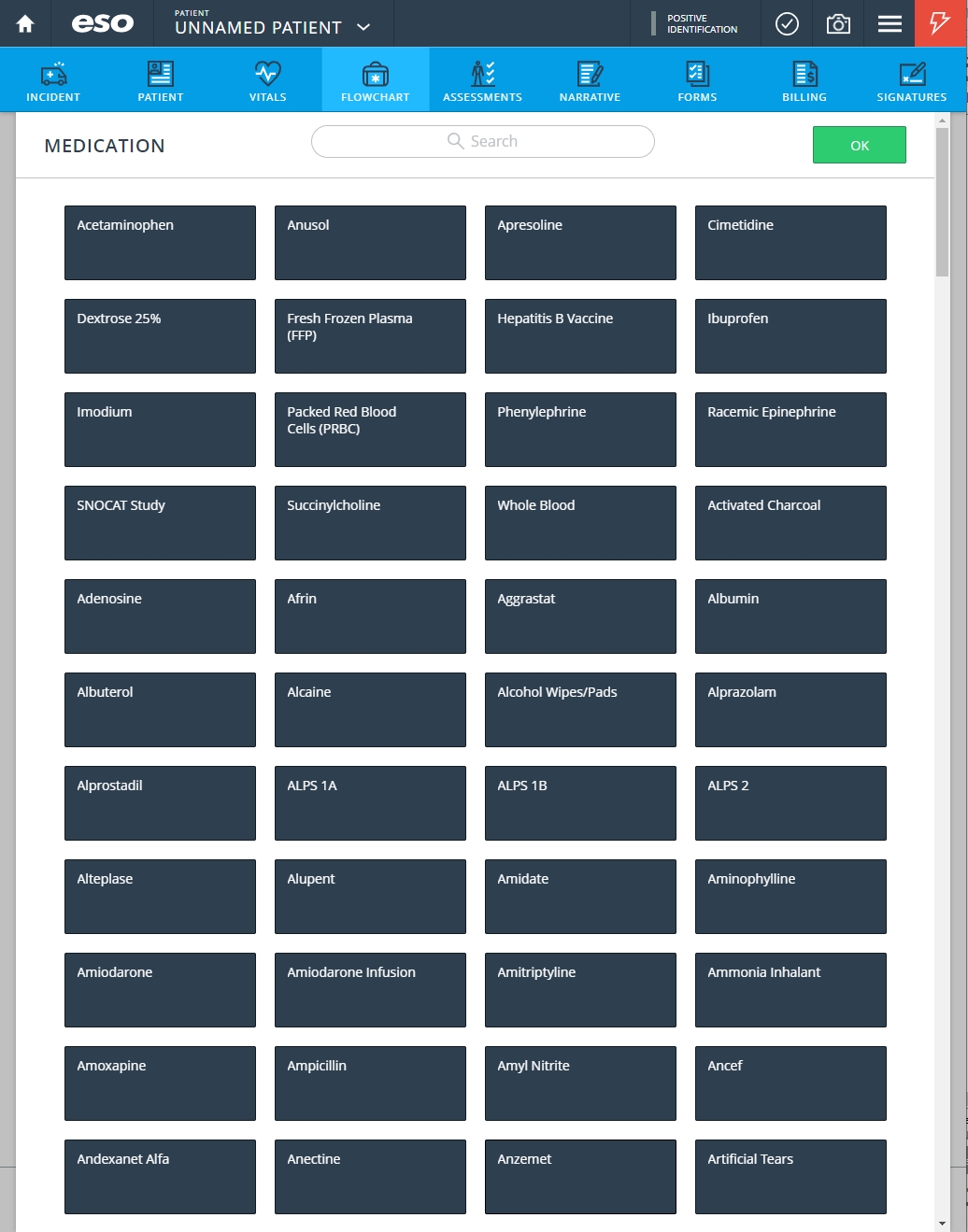Select Adenosine
968x1232 pixels.
pos(160,616)
